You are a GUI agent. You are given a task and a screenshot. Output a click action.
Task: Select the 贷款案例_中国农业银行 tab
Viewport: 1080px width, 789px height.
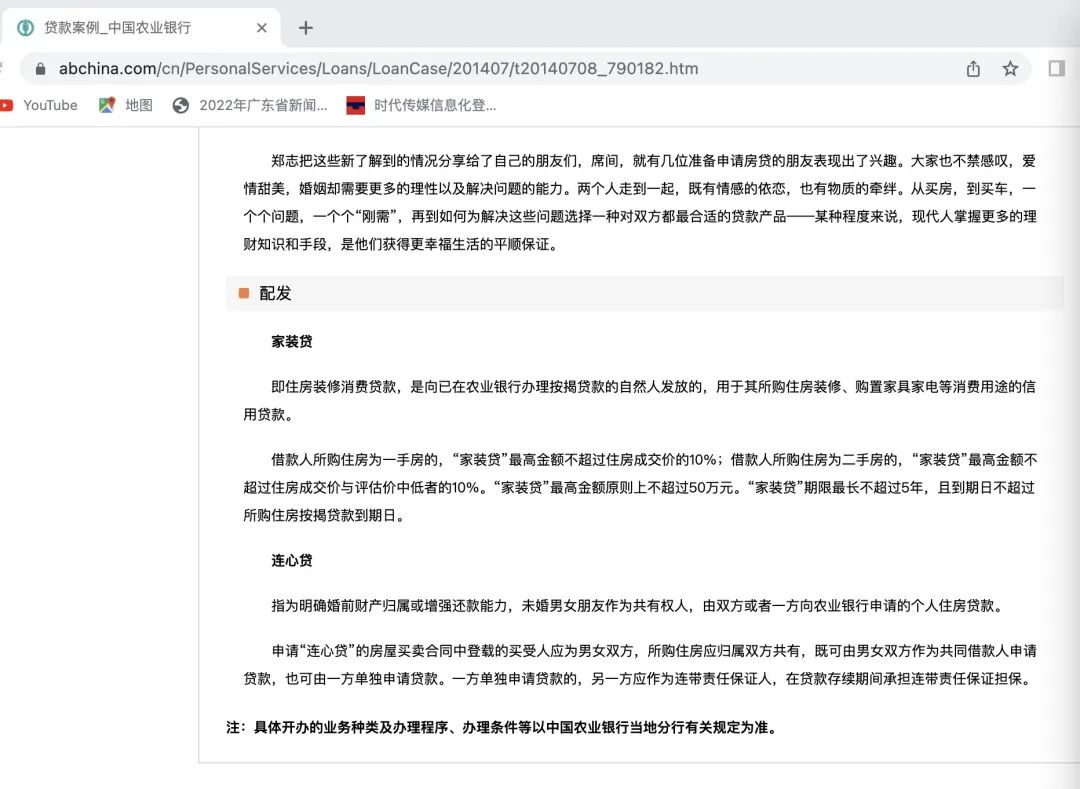tap(117, 28)
